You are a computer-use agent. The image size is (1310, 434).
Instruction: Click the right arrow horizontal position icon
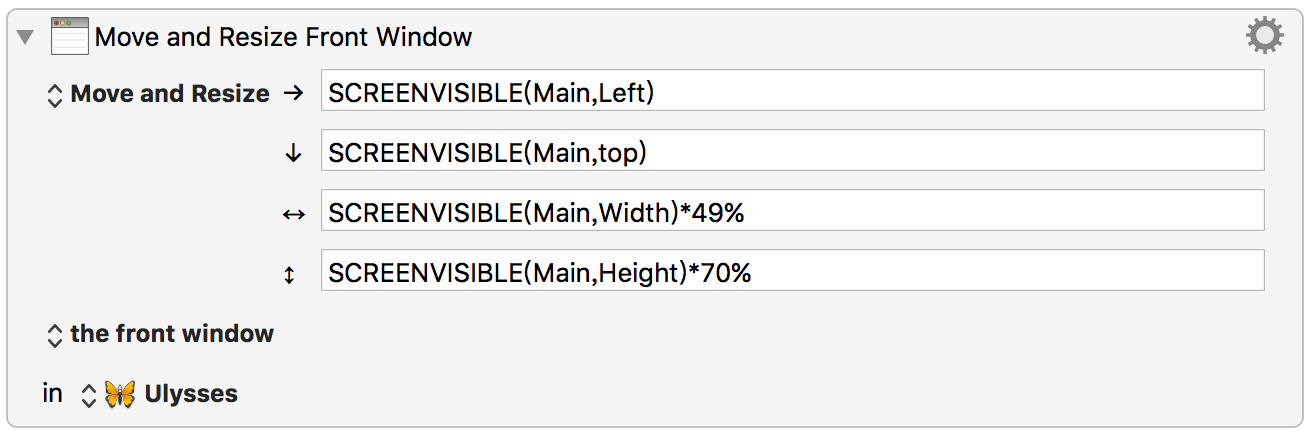pyautogui.click(x=292, y=93)
